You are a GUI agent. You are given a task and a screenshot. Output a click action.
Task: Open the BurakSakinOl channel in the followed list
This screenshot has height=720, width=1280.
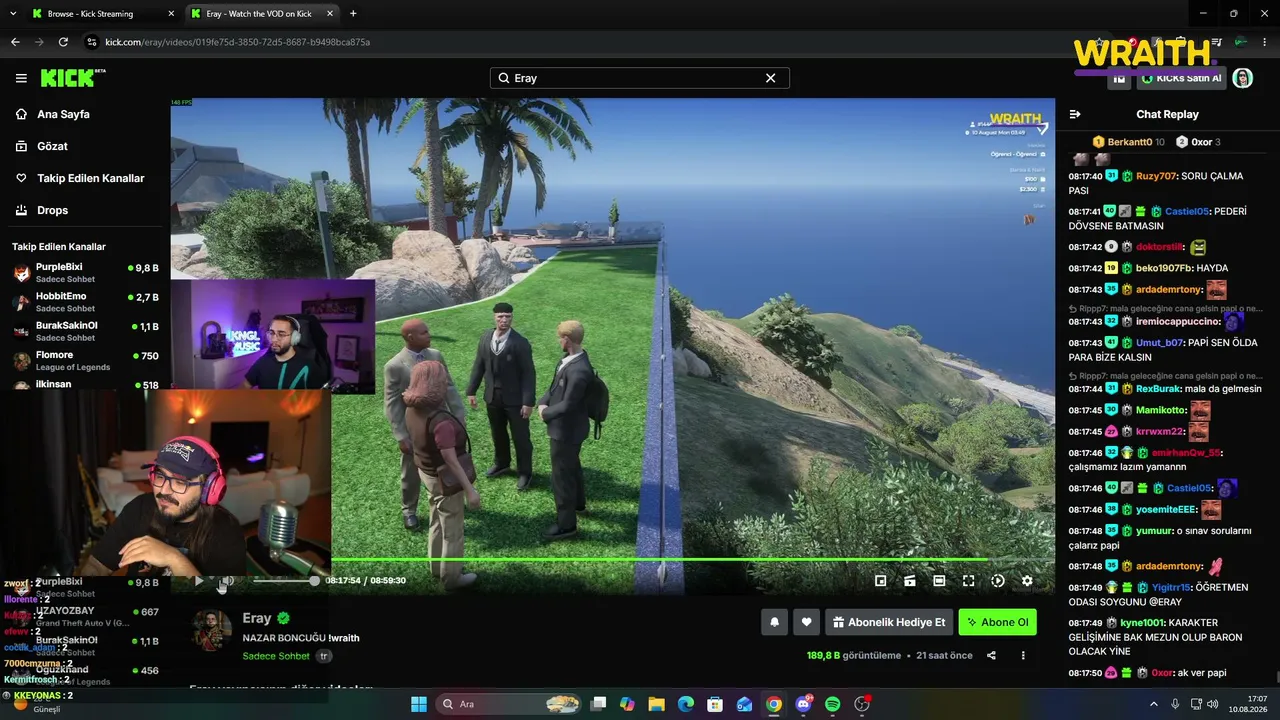pyautogui.click(x=85, y=331)
